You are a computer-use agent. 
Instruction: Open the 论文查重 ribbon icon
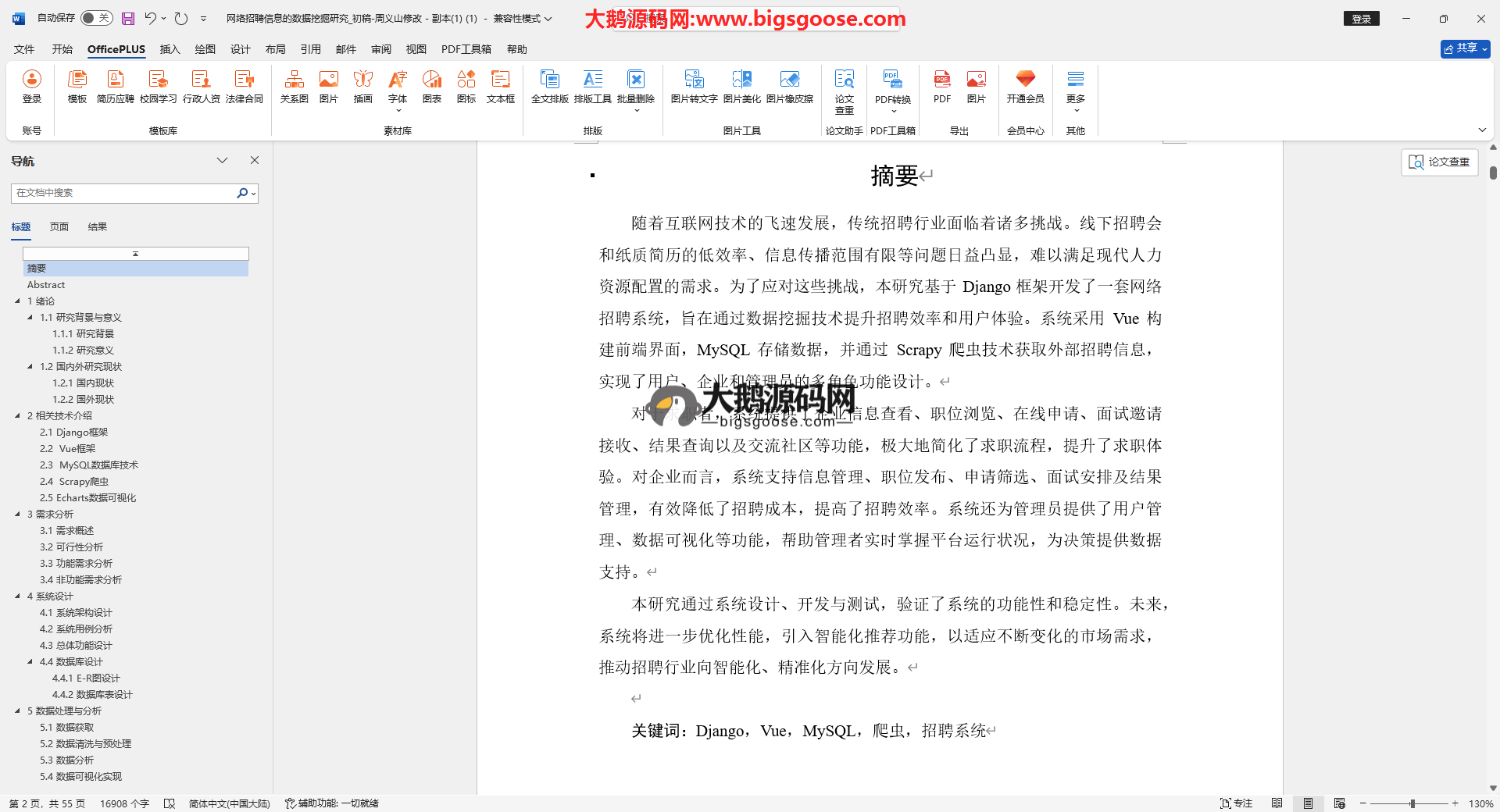844,91
